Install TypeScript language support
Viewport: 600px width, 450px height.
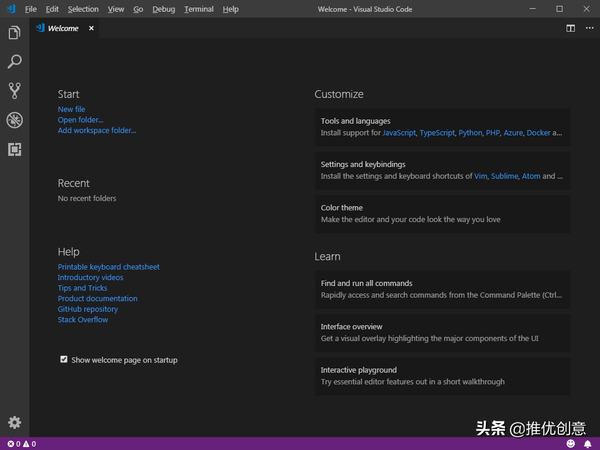pyautogui.click(x=437, y=133)
